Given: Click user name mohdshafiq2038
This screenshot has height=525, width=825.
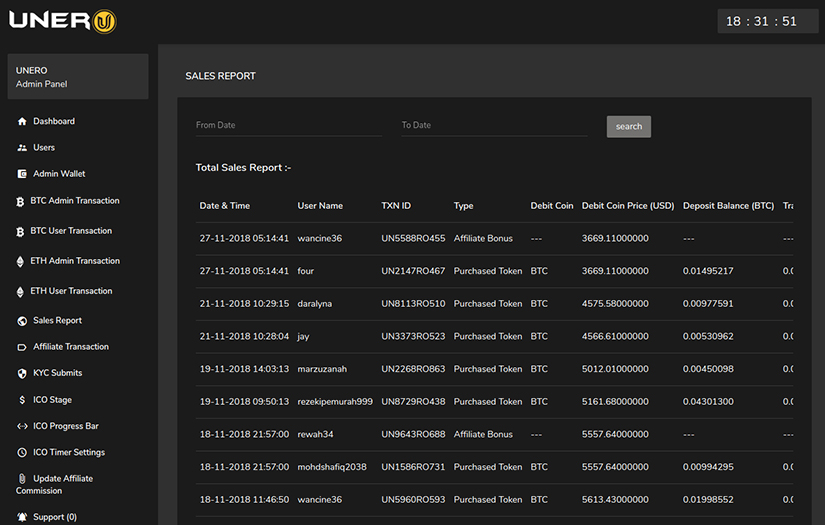Looking at the screenshot, I should click(x=332, y=467).
